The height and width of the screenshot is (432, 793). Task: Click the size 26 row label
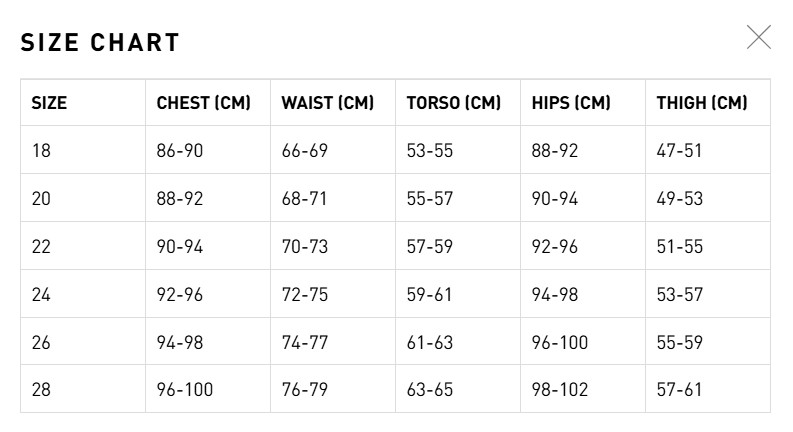click(41, 343)
